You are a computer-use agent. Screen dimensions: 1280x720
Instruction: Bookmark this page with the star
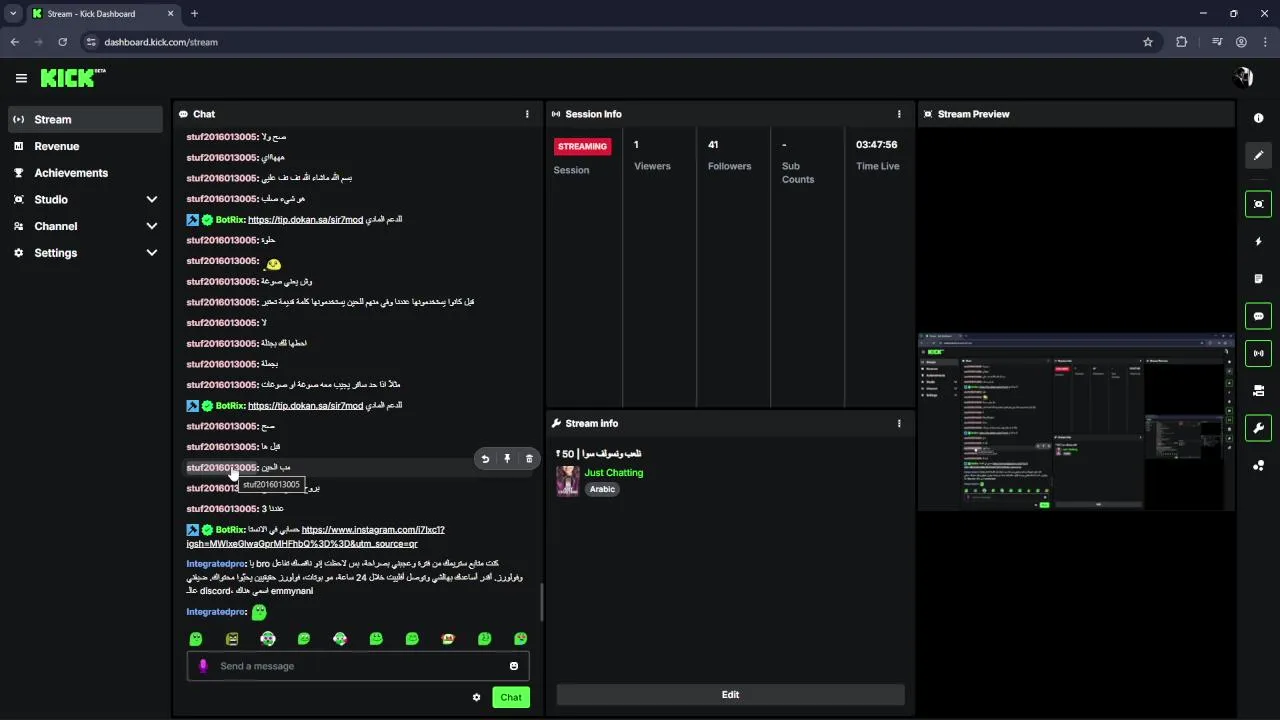1148,42
